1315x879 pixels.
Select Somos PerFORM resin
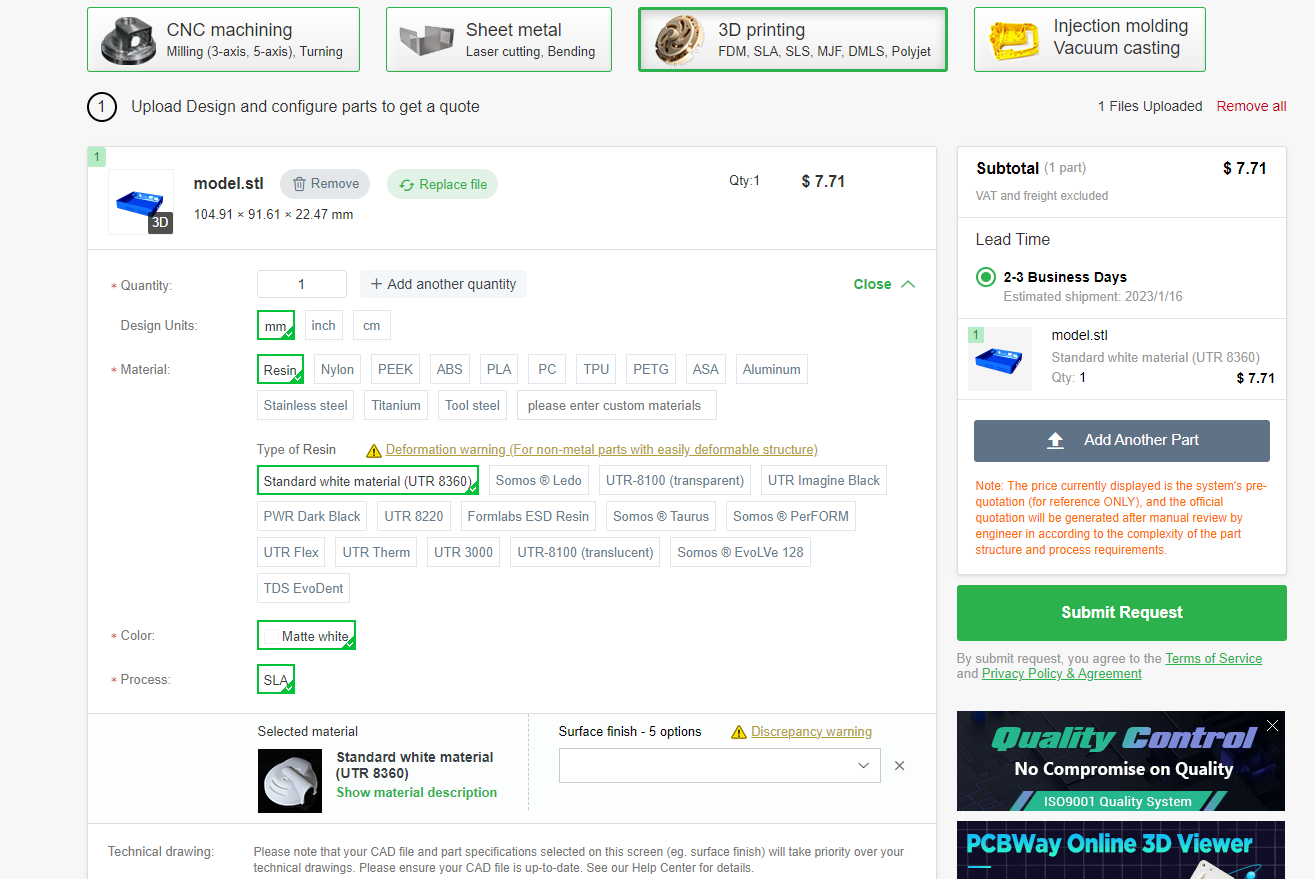pyautogui.click(x=791, y=517)
